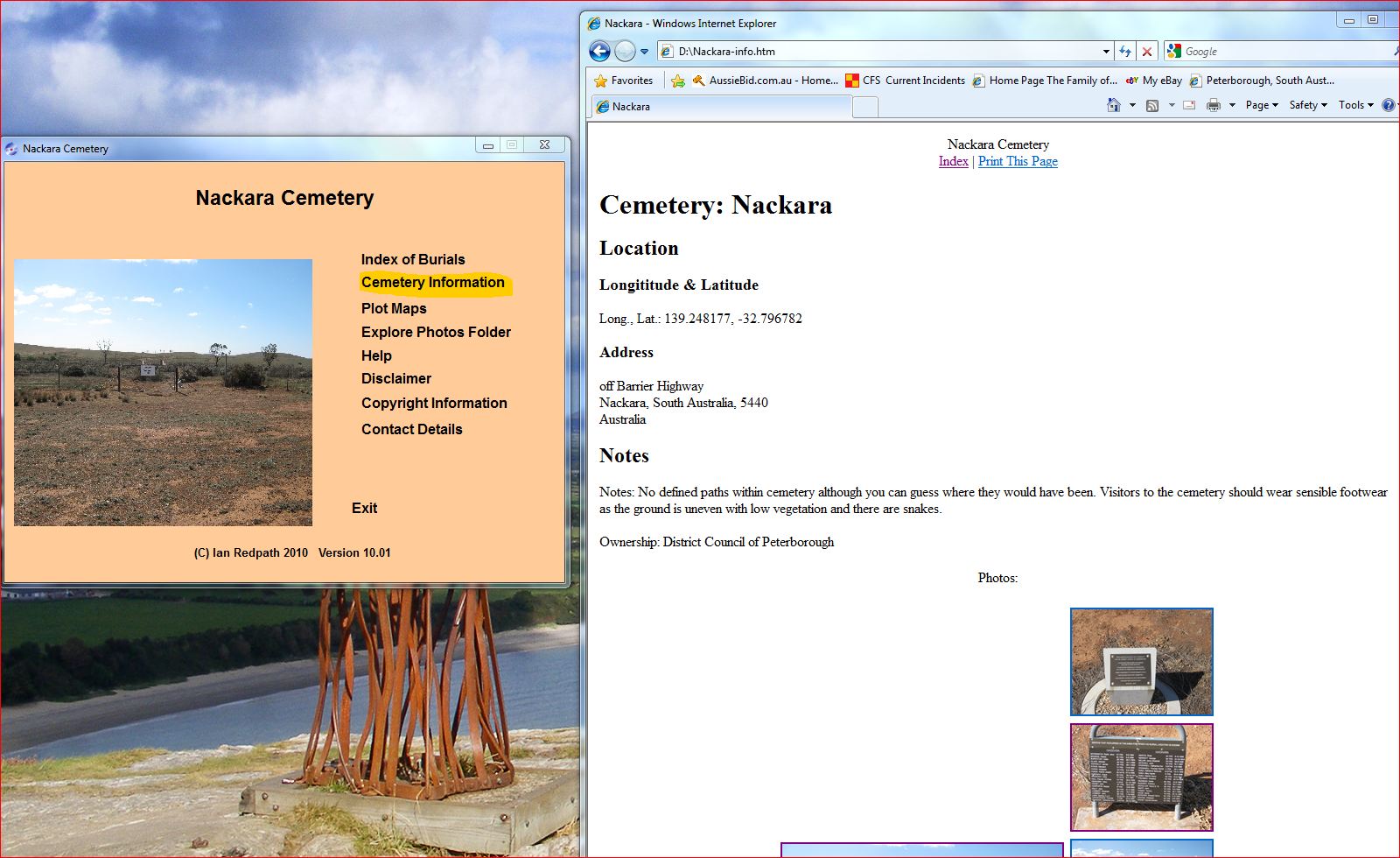Open Home Page The Family of favorite
The image size is (1400, 858).
click(x=1044, y=81)
